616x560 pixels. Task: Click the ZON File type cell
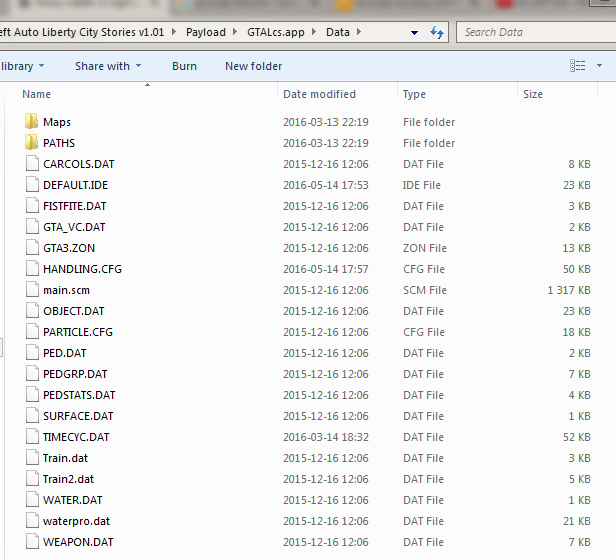pos(425,248)
